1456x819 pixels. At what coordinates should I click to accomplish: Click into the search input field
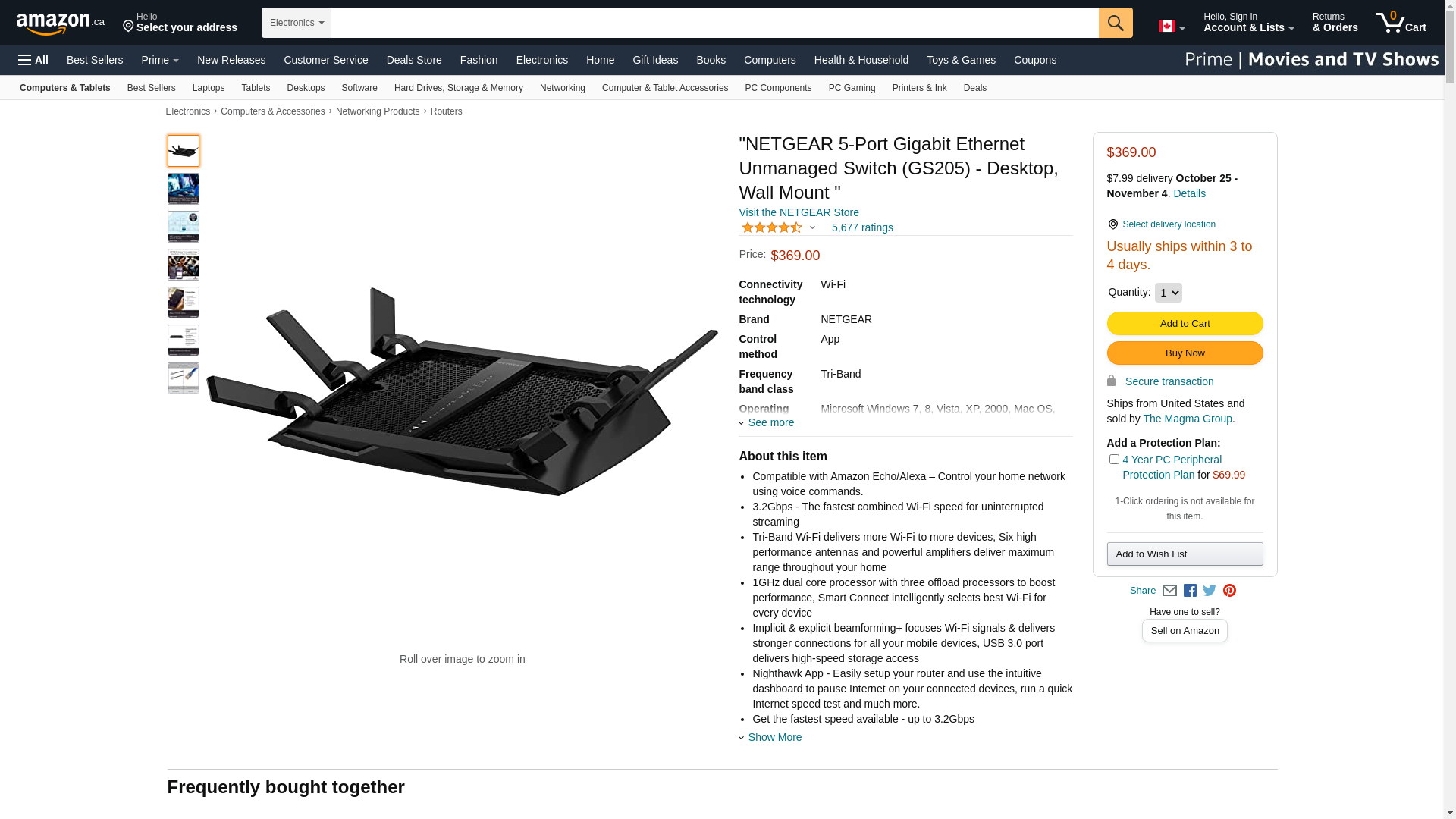tap(714, 23)
